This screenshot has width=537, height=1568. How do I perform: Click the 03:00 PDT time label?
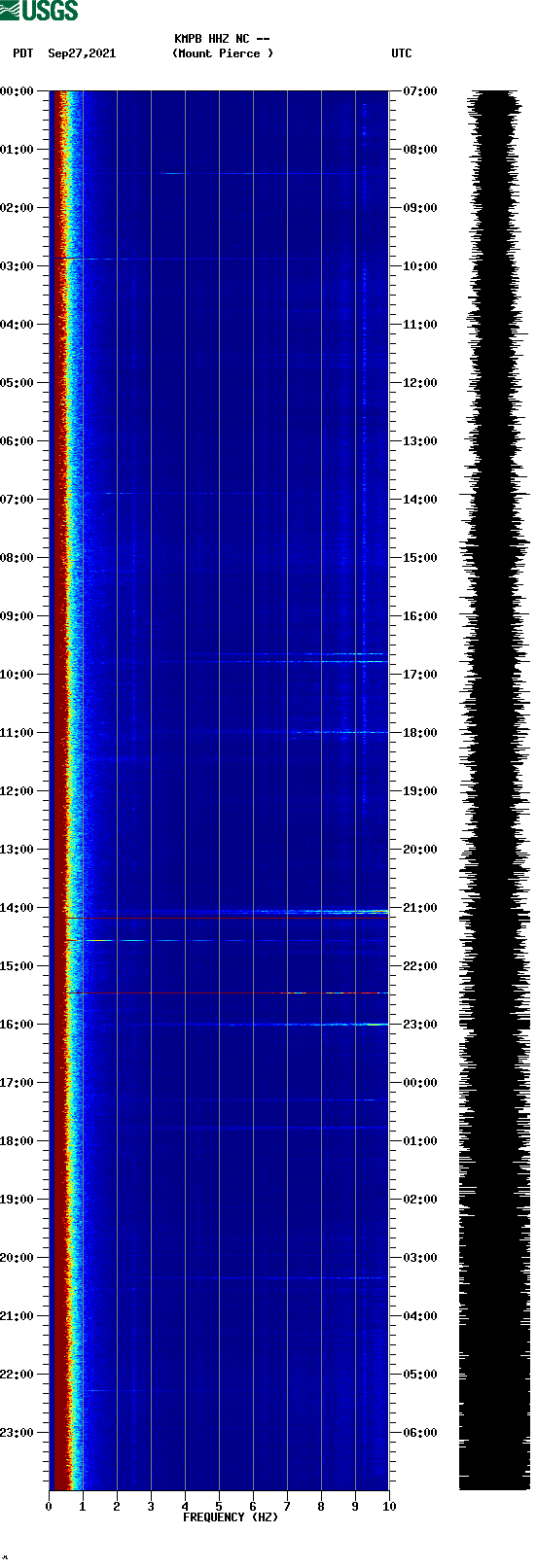click(x=18, y=266)
